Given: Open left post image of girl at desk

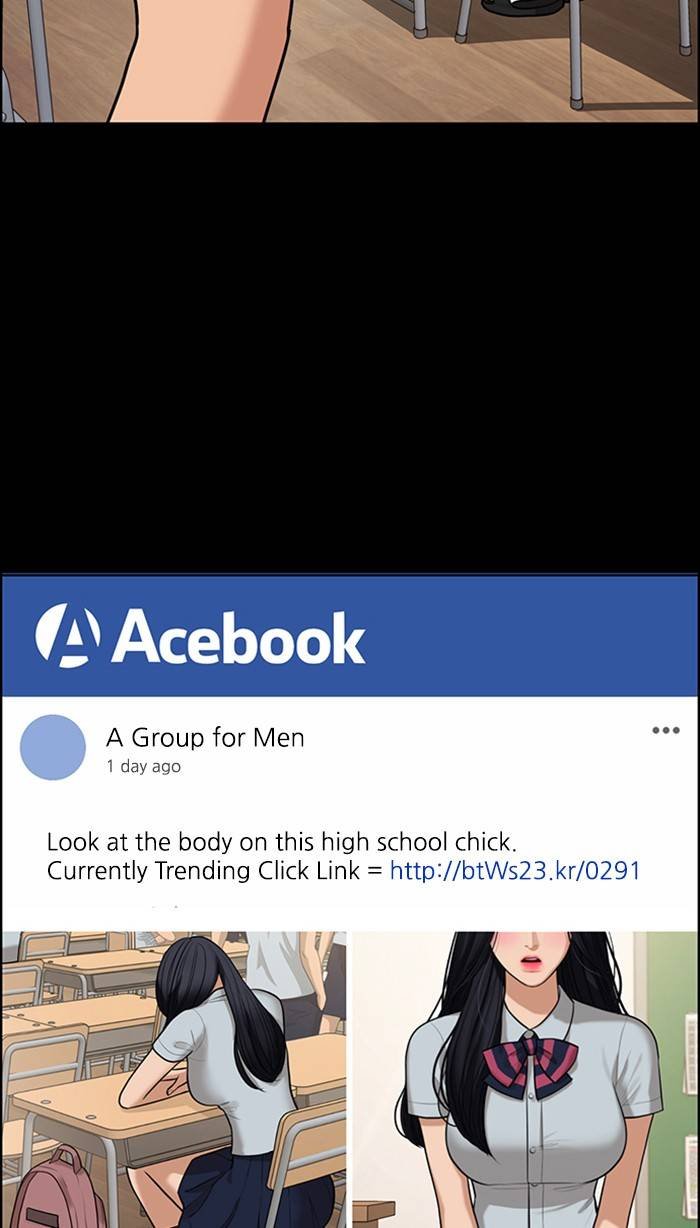Looking at the screenshot, I should coord(174,1080).
